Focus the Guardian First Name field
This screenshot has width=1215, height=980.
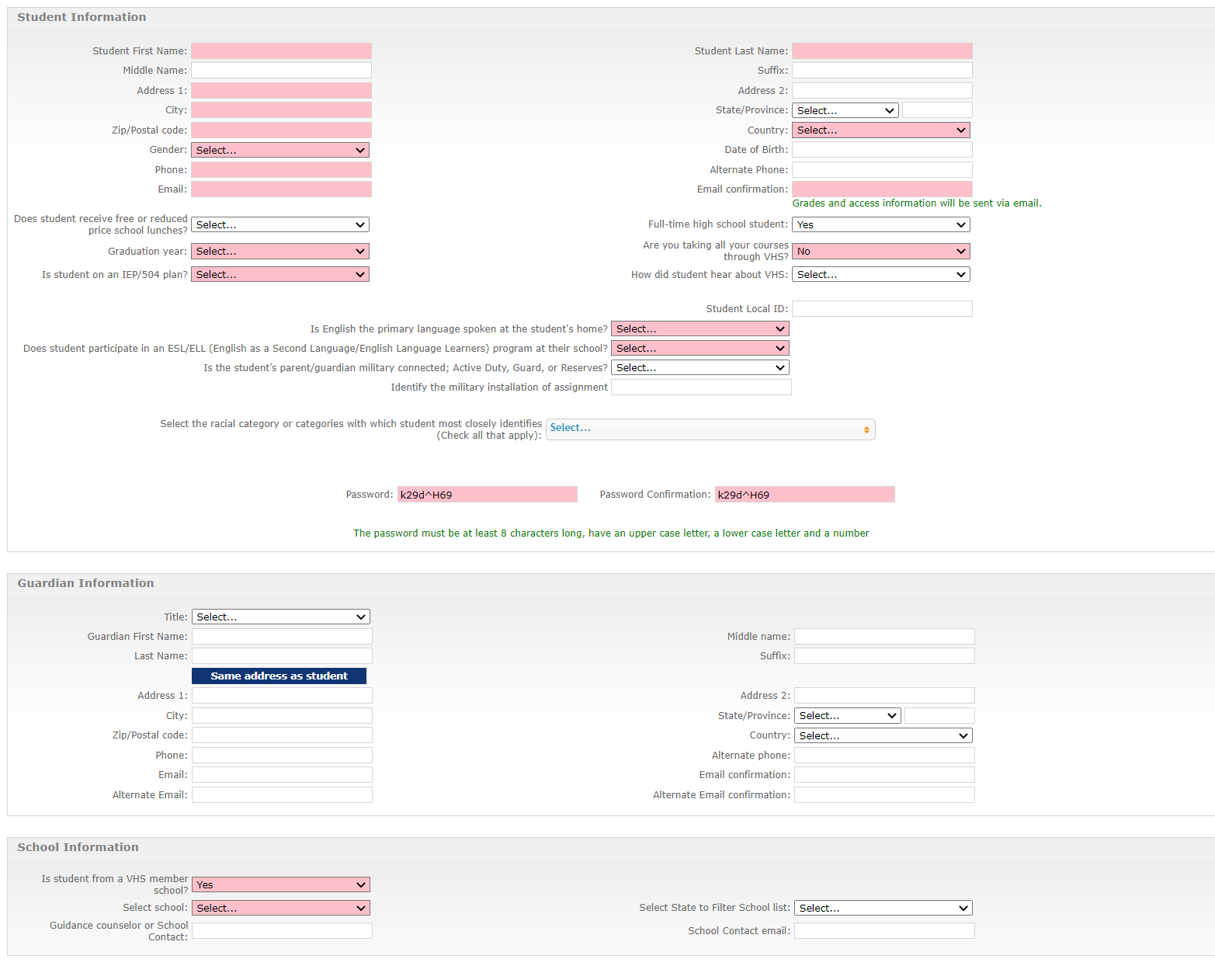tap(282, 637)
